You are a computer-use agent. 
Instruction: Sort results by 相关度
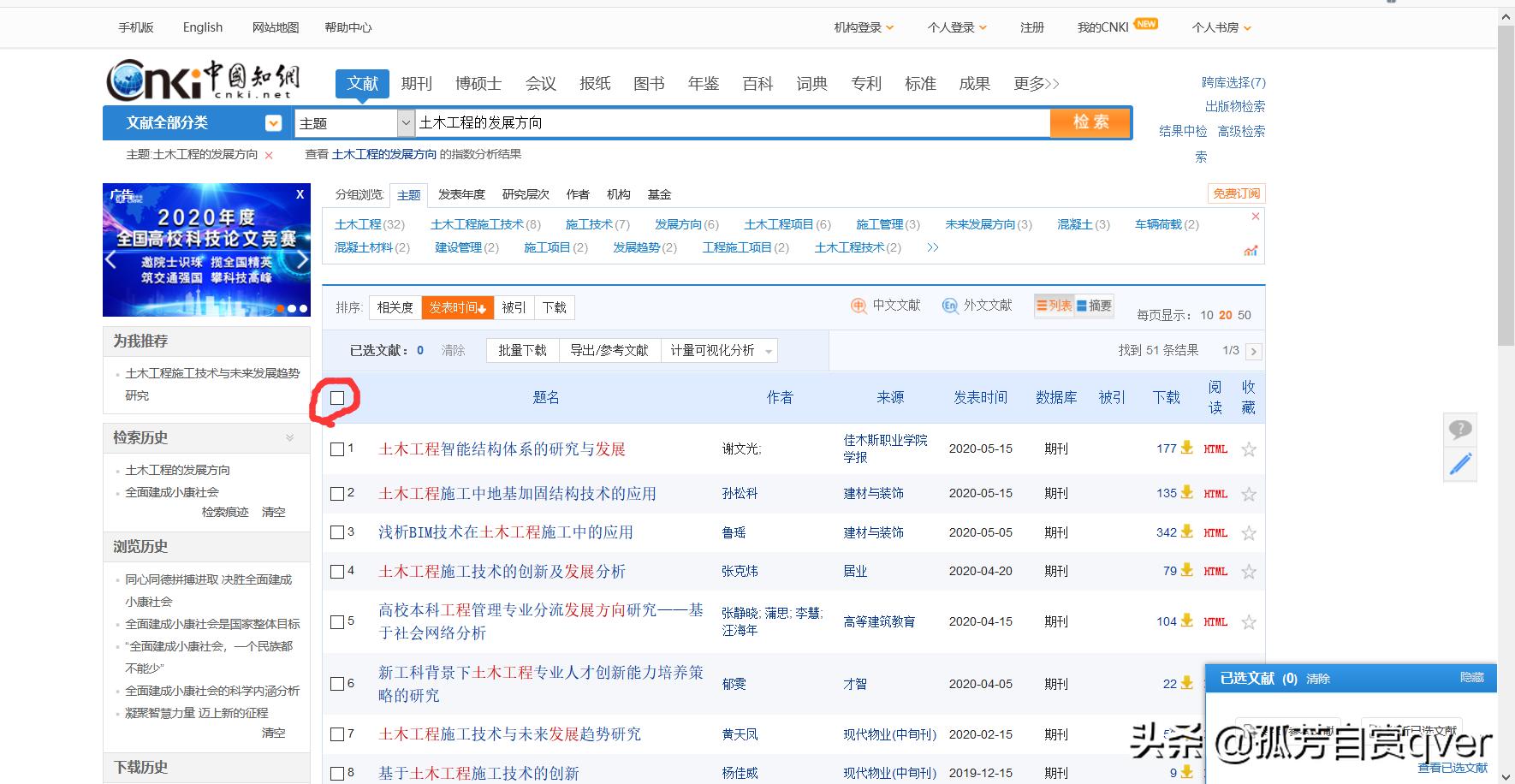[x=395, y=307]
